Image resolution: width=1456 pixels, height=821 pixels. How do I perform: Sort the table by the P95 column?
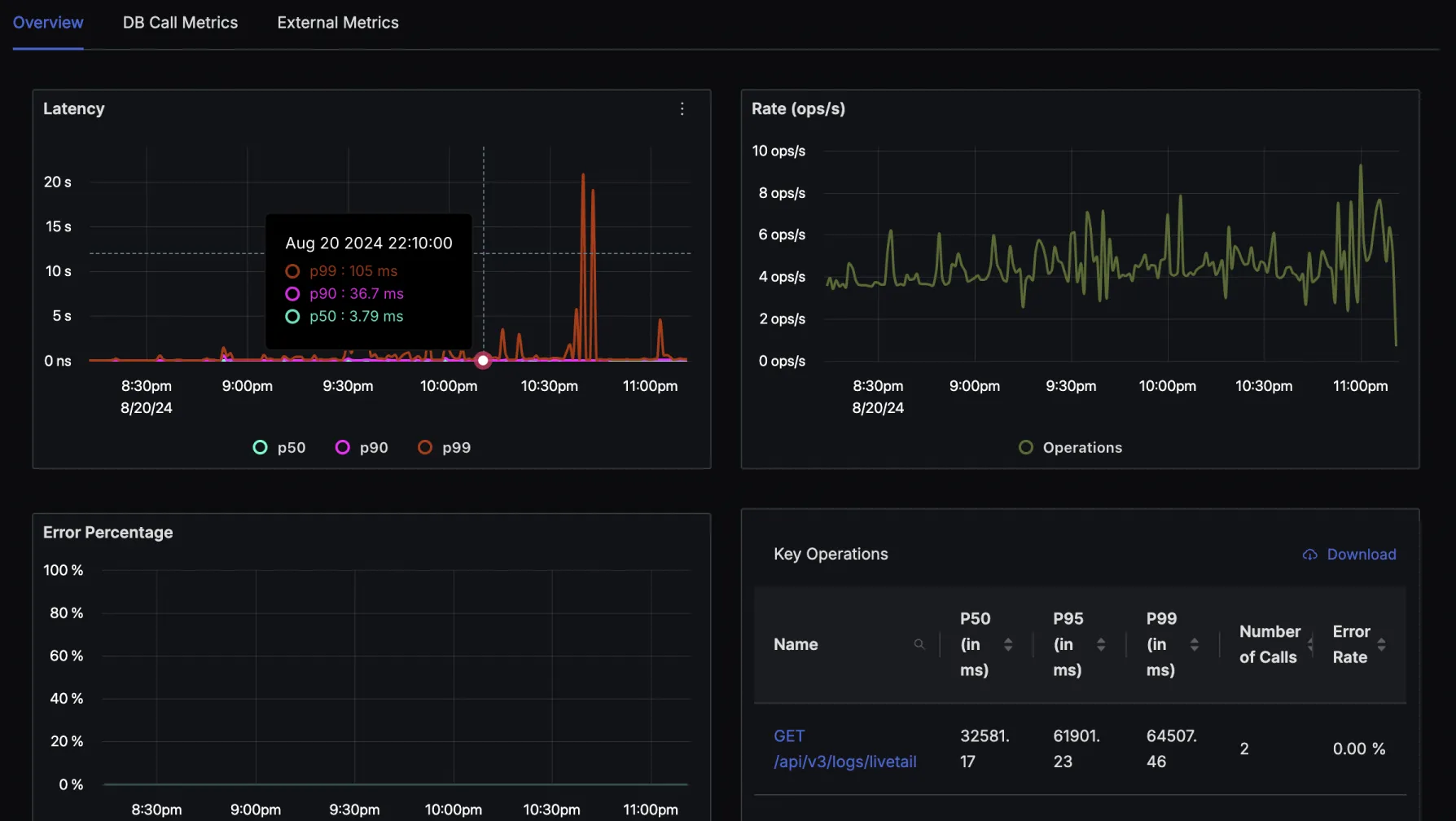click(1102, 644)
